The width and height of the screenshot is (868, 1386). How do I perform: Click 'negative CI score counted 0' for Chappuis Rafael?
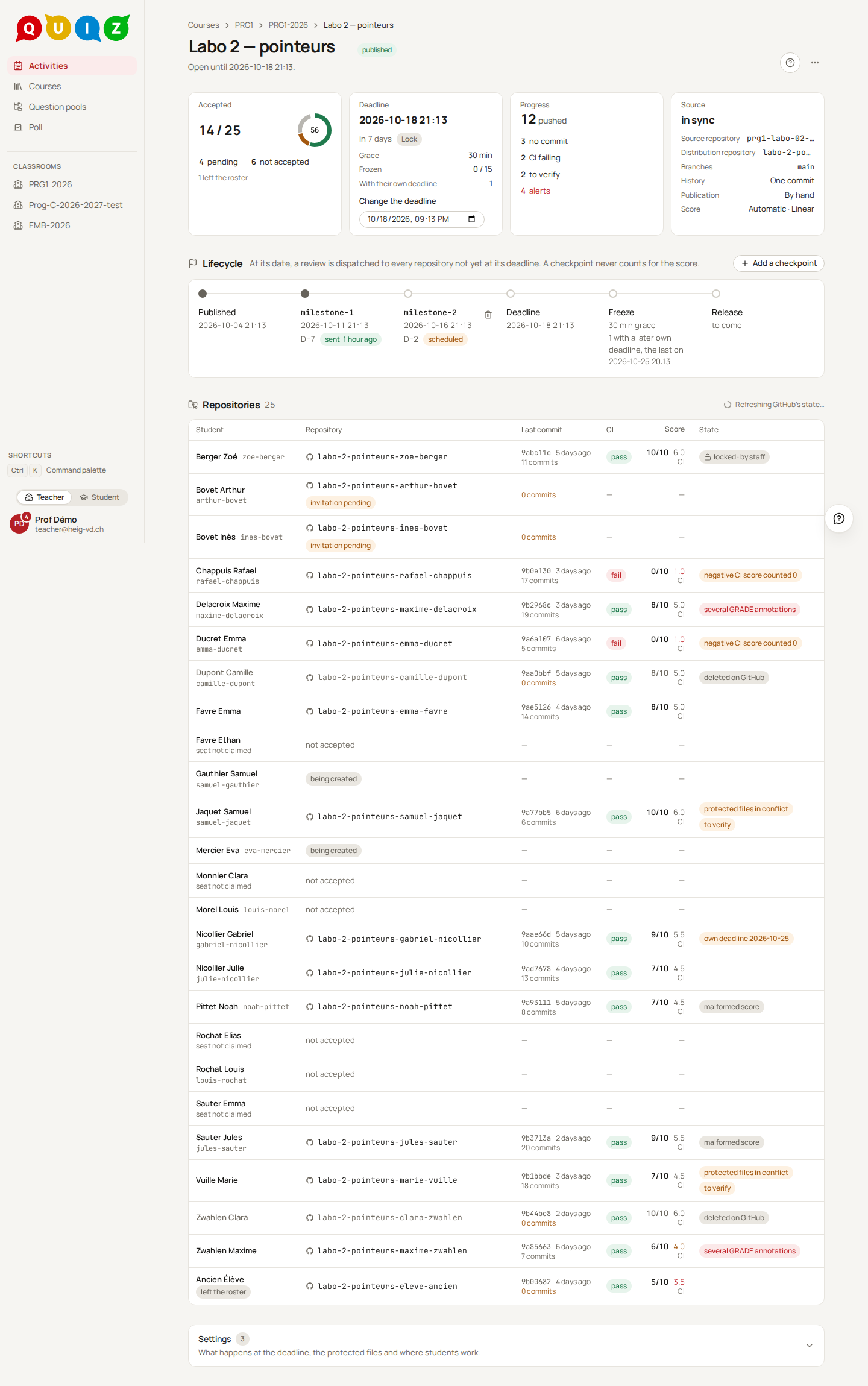[x=750, y=575]
